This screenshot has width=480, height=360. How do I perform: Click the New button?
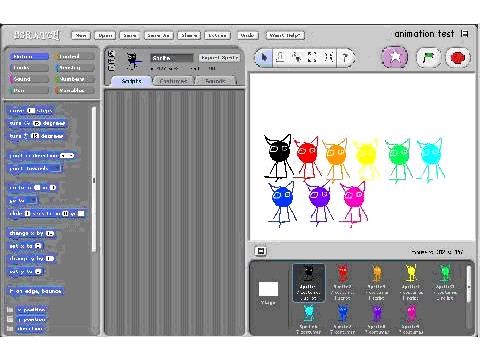click(x=81, y=35)
